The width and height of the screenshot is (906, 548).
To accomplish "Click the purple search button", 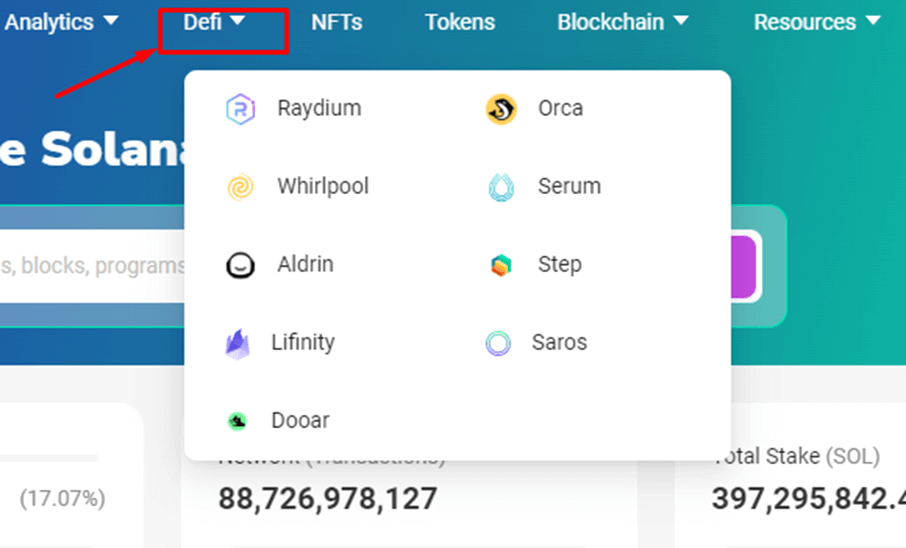I will [744, 266].
